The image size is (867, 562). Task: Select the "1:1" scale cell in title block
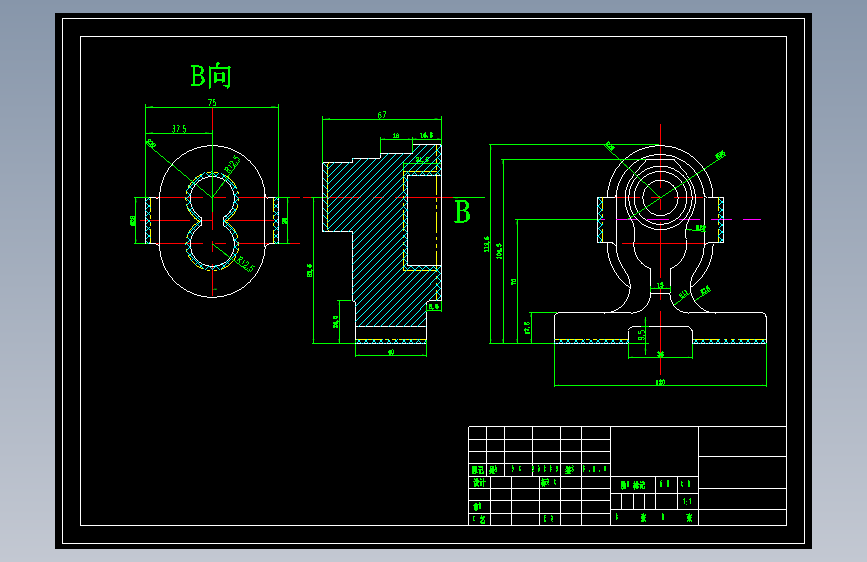point(687,501)
